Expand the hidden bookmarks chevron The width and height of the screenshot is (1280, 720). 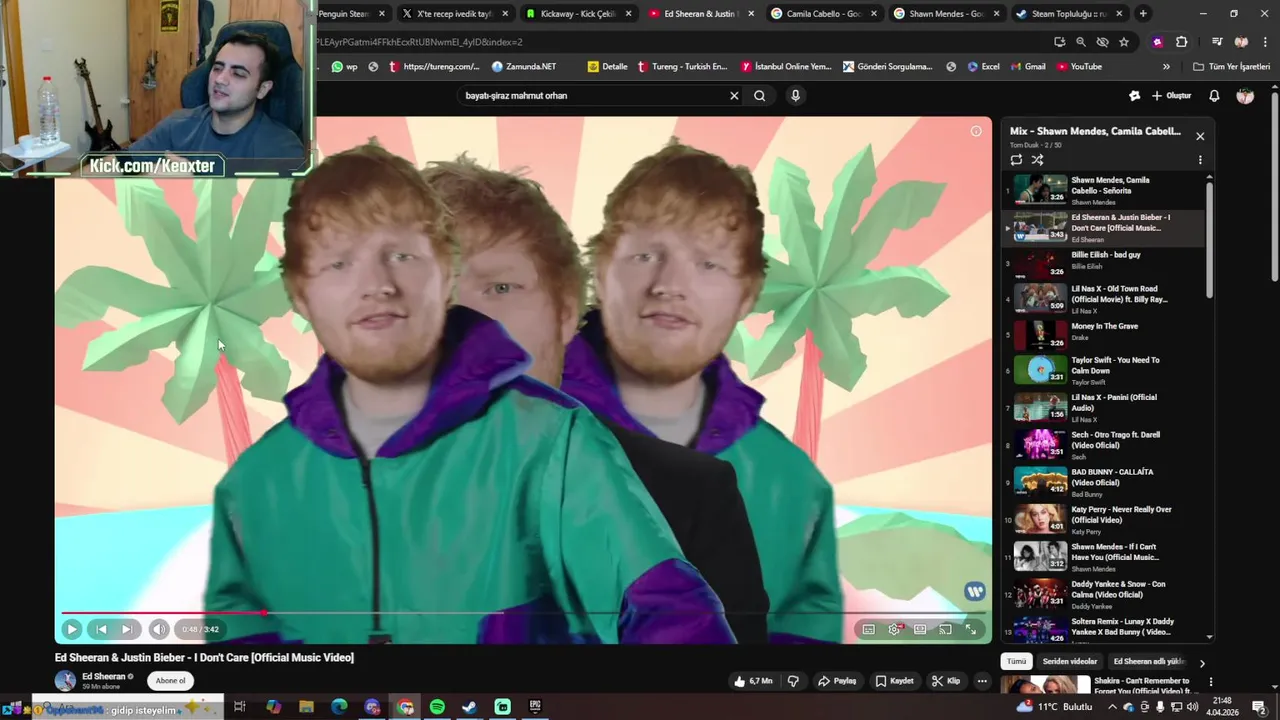[x=1166, y=67]
